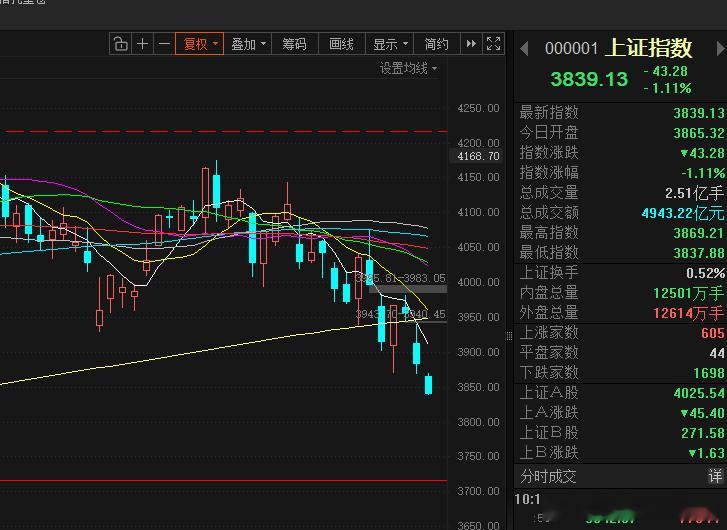Click 外盘总量 12614万手 value
Image resolution: width=727 pixels, height=530 pixels.
pos(688,313)
